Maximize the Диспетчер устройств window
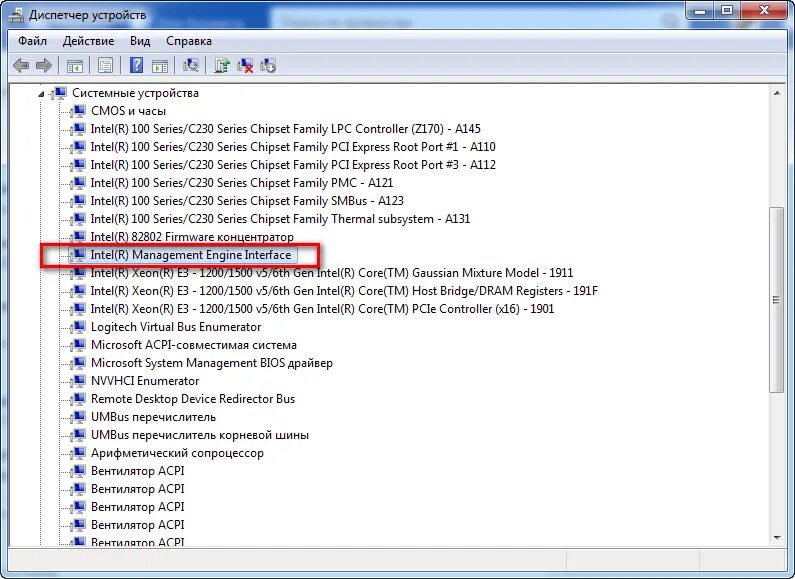 727,11
